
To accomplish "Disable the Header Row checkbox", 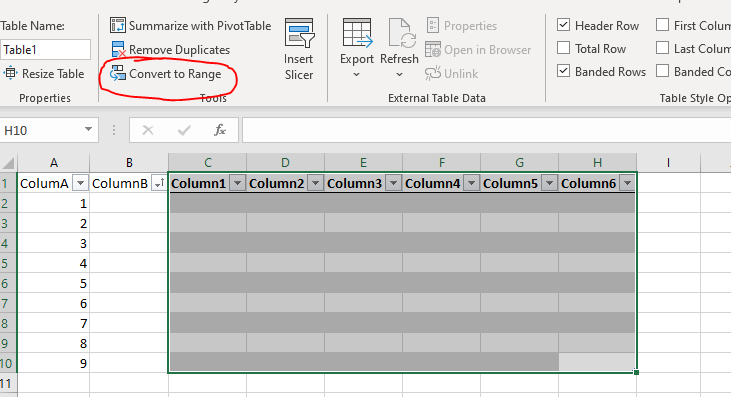I will (x=563, y=25).
